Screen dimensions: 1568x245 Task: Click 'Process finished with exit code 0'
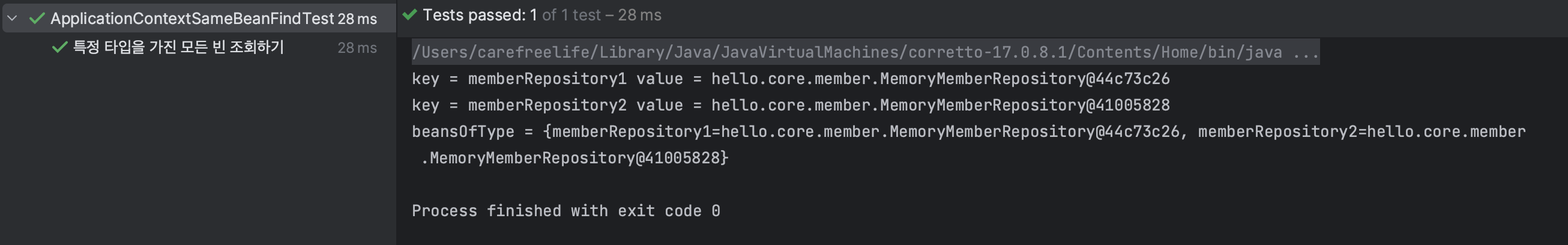565,211
